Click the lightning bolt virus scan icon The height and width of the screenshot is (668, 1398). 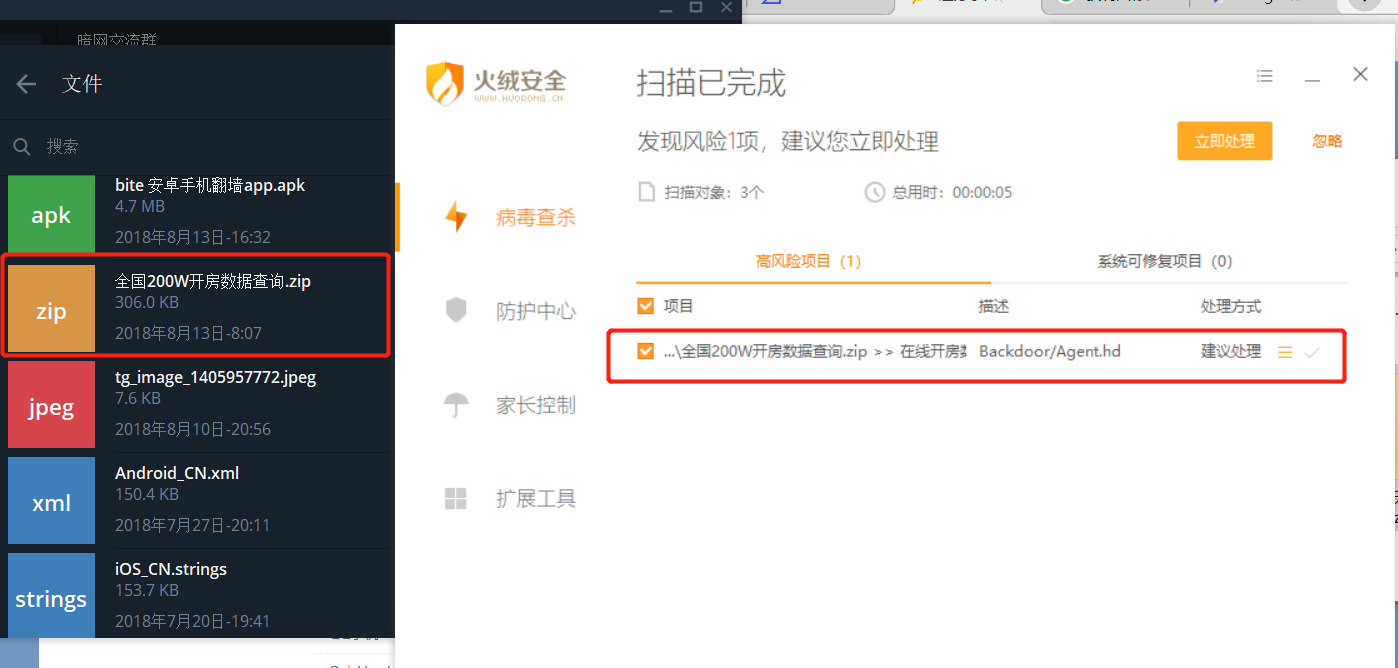click(x=456, y=217)
